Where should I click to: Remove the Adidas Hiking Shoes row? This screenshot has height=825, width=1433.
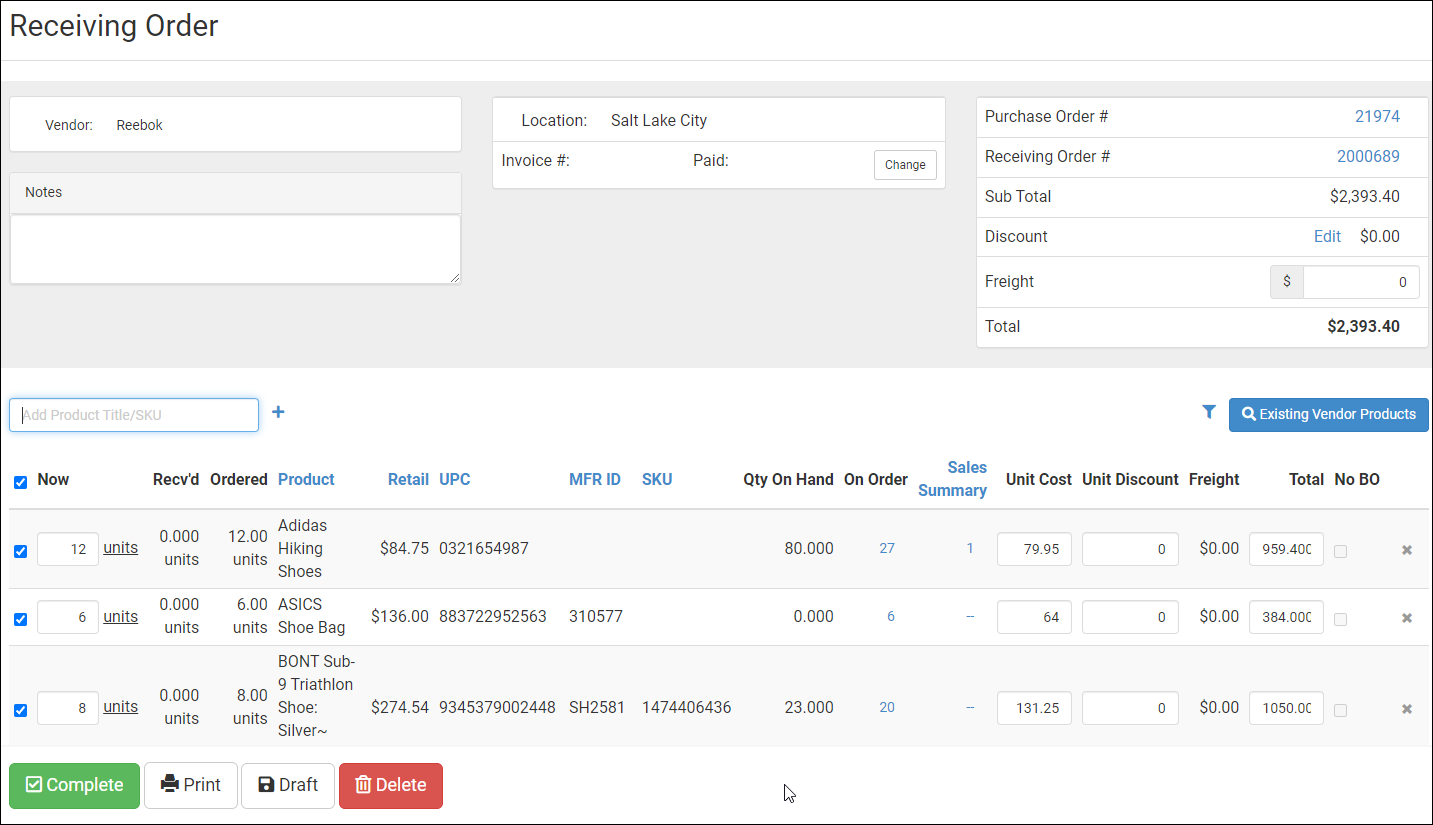(x=1407, y=550)
